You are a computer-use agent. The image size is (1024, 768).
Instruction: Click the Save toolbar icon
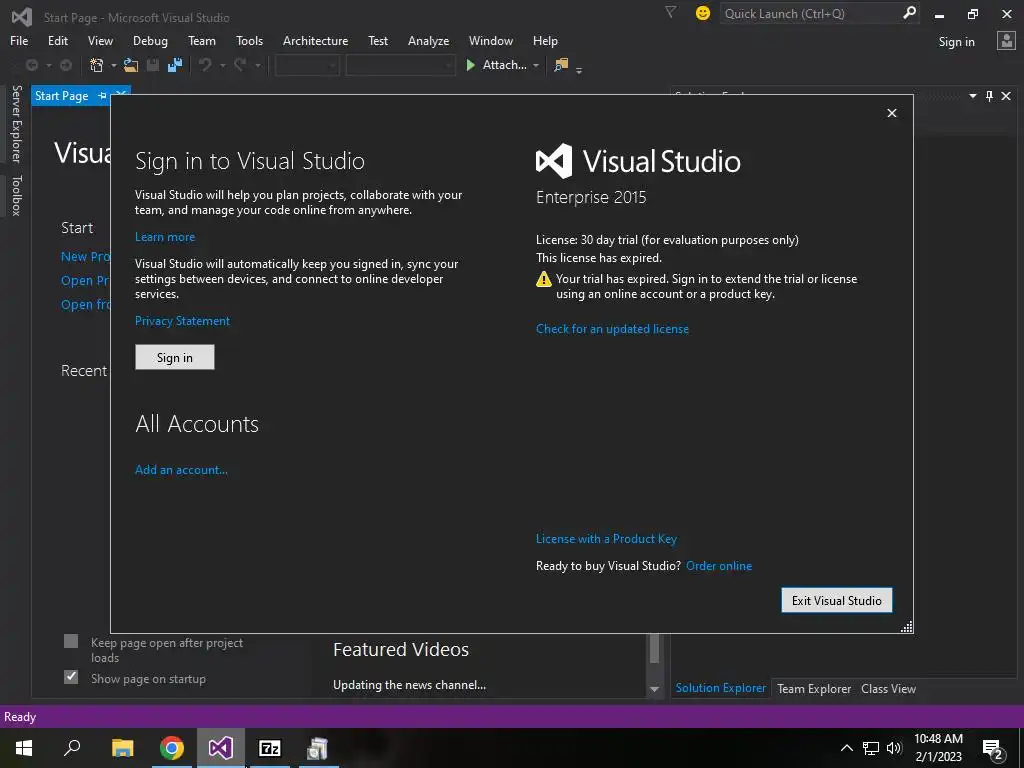153,65
